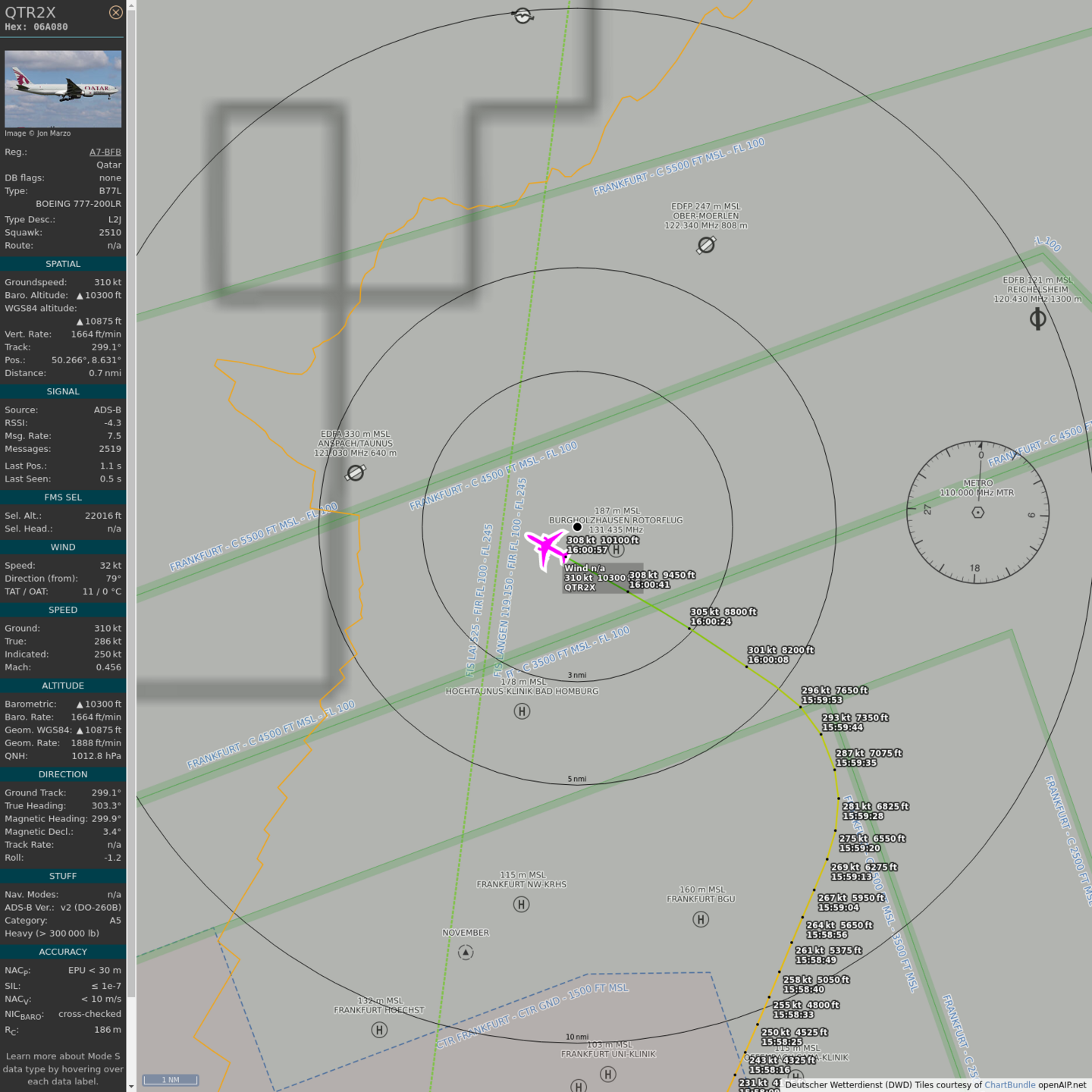Click the Ober-Moerlen EDFP airfield symbol

click(706, 245)
